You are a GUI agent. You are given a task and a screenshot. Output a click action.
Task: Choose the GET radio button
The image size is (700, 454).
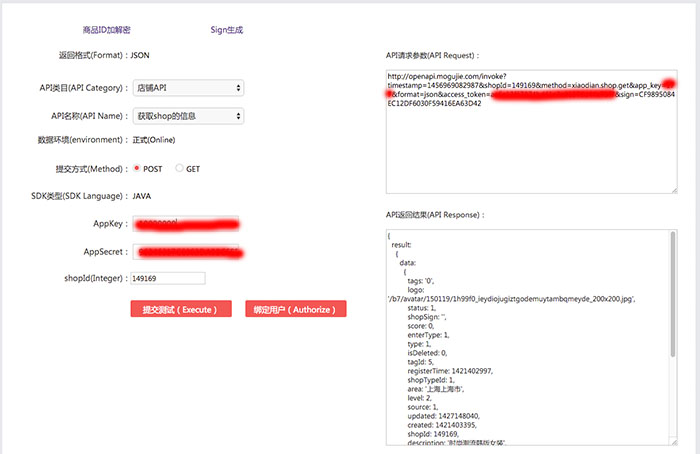click(180, 169)
